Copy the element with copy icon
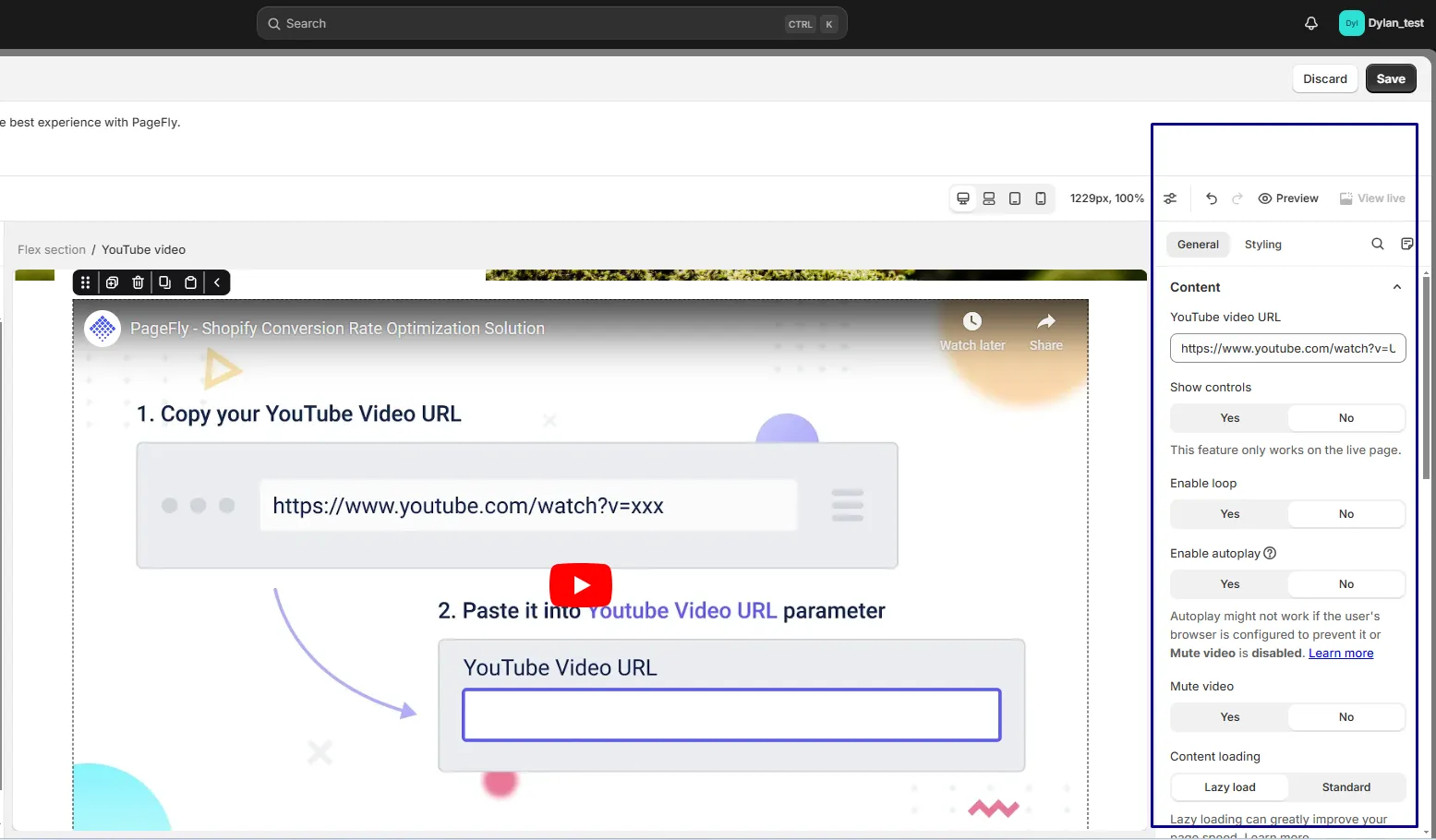This screenshot has height=840, width=1436. pyautogui.click(x=164, y=282)
